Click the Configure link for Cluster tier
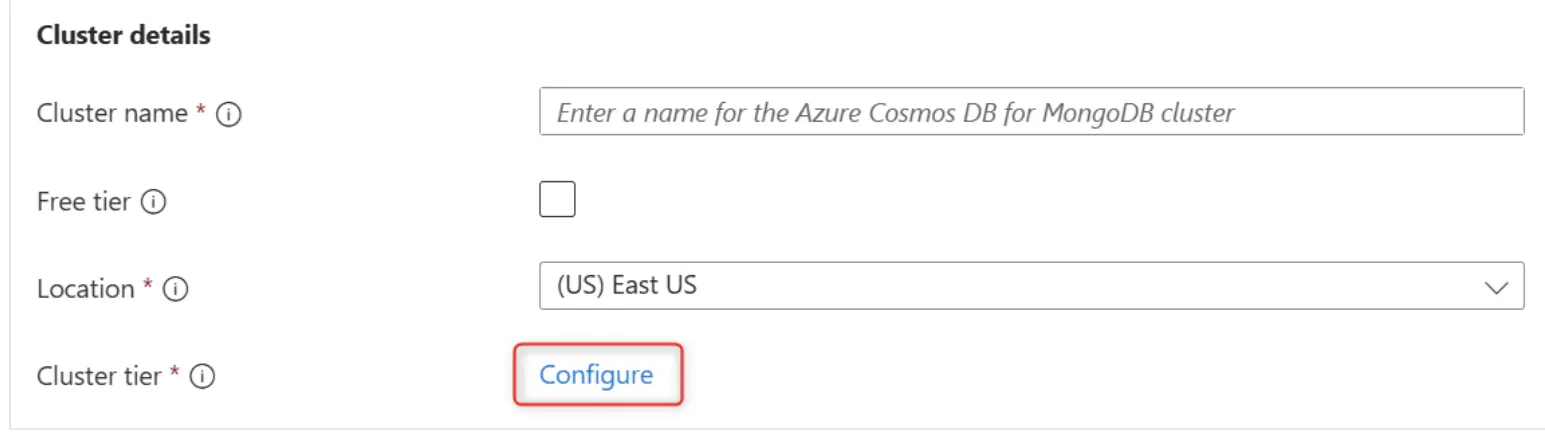1545x439 pixels. pos(596,375)
